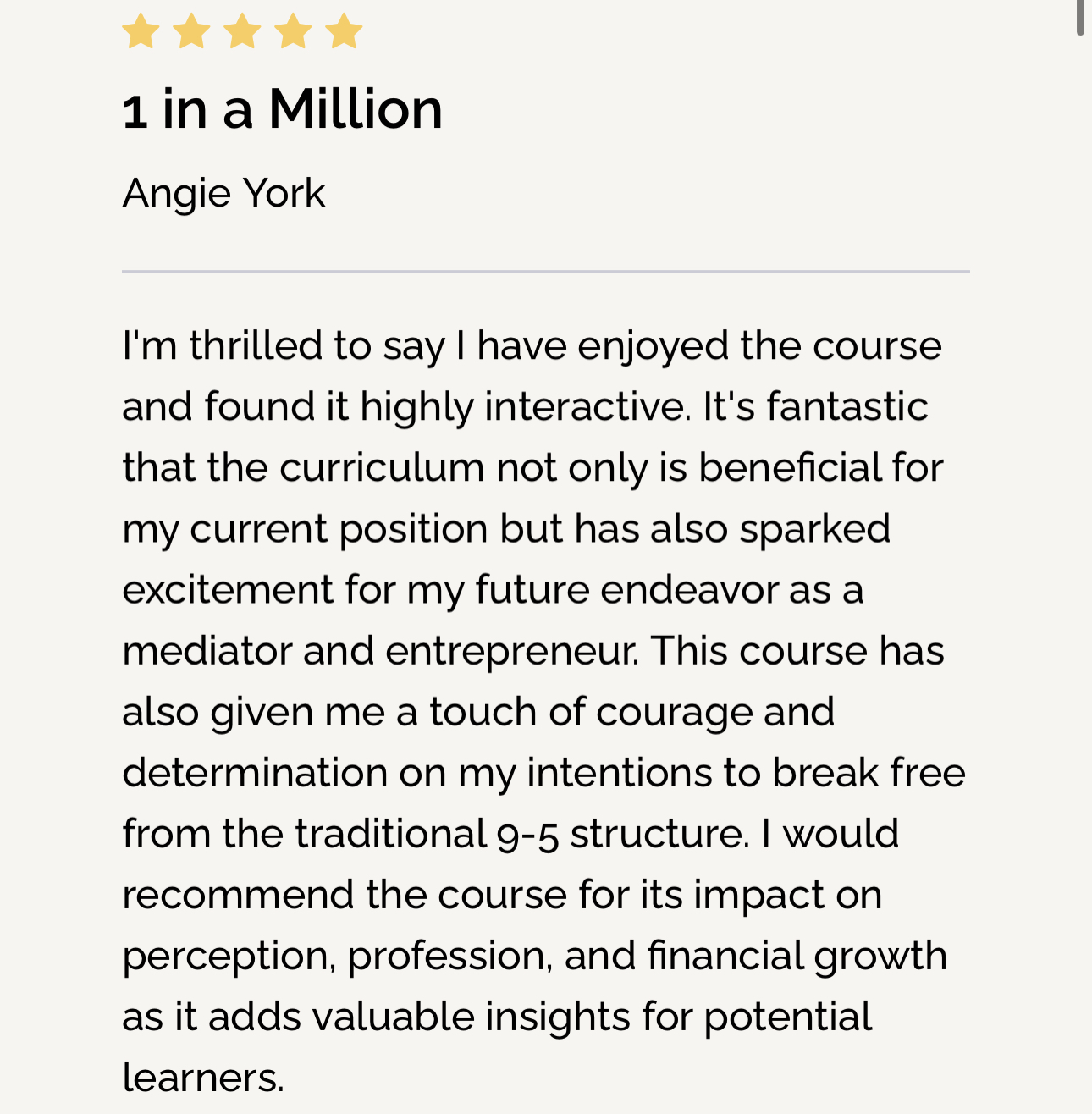Click the reviewer name Angie York

click(223, 193)
